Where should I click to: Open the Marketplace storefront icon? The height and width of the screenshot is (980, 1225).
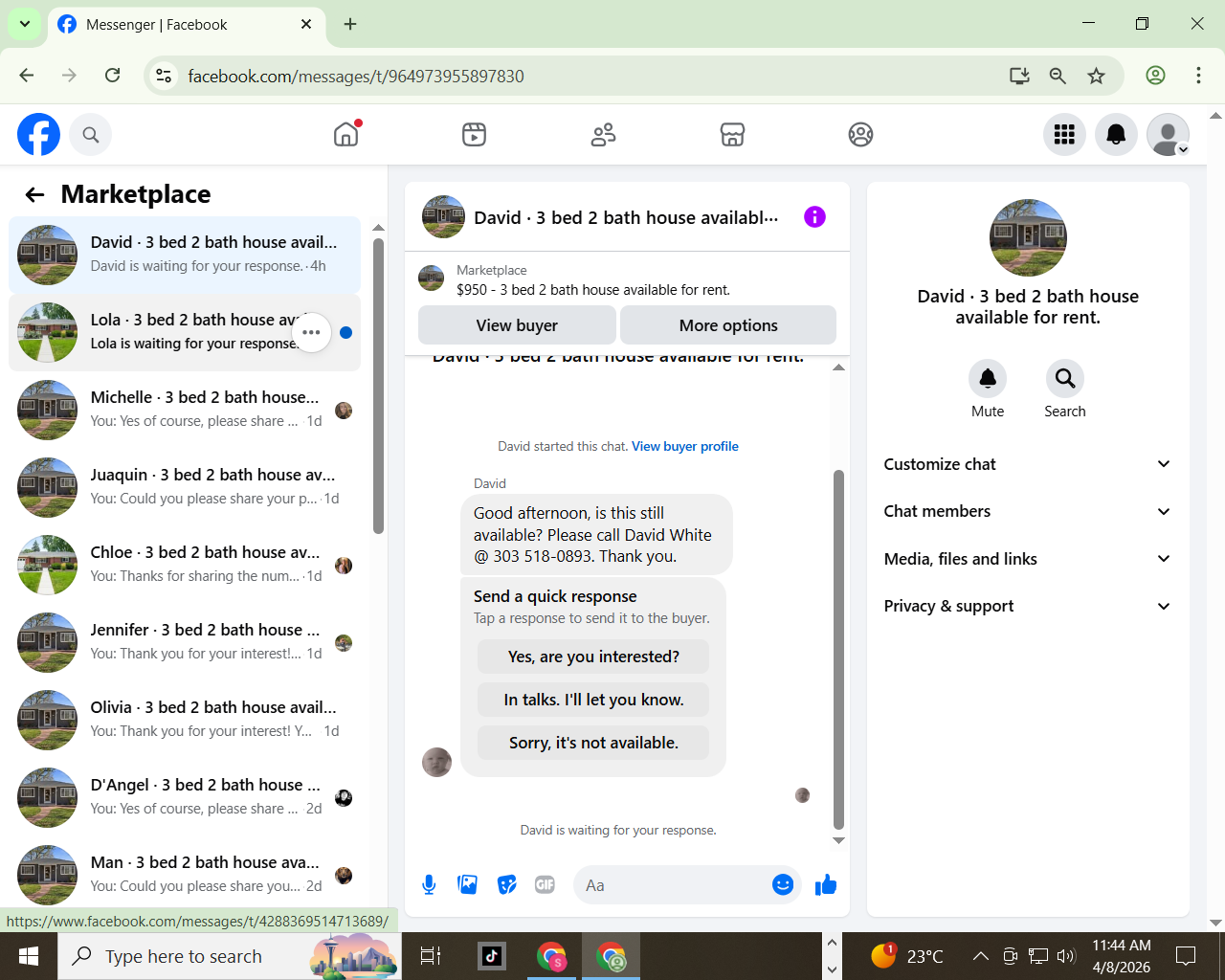[732, 134]
